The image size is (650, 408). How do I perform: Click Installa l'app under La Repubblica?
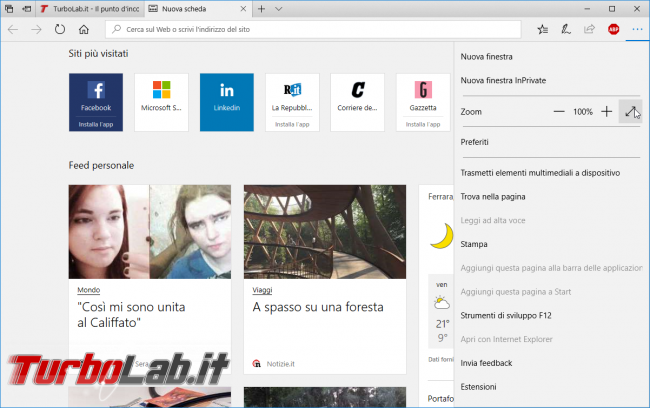[292, 124]
